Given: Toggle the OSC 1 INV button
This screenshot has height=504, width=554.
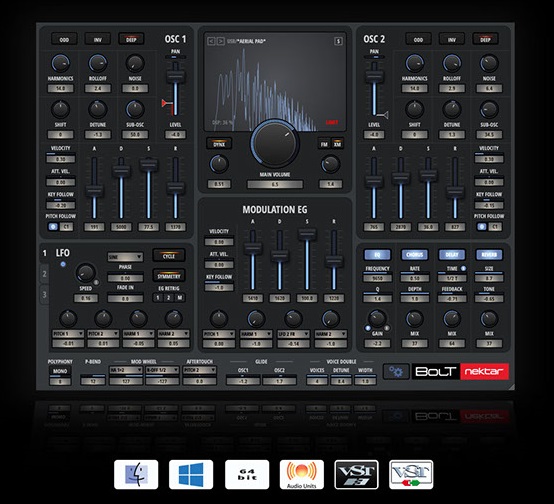Looking at the screenshot, I should coord(98,40).
